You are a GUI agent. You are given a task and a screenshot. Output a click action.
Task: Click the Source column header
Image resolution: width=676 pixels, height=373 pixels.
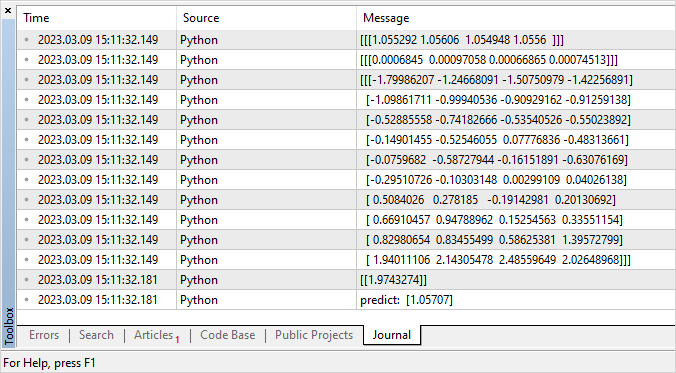point(266,18)
